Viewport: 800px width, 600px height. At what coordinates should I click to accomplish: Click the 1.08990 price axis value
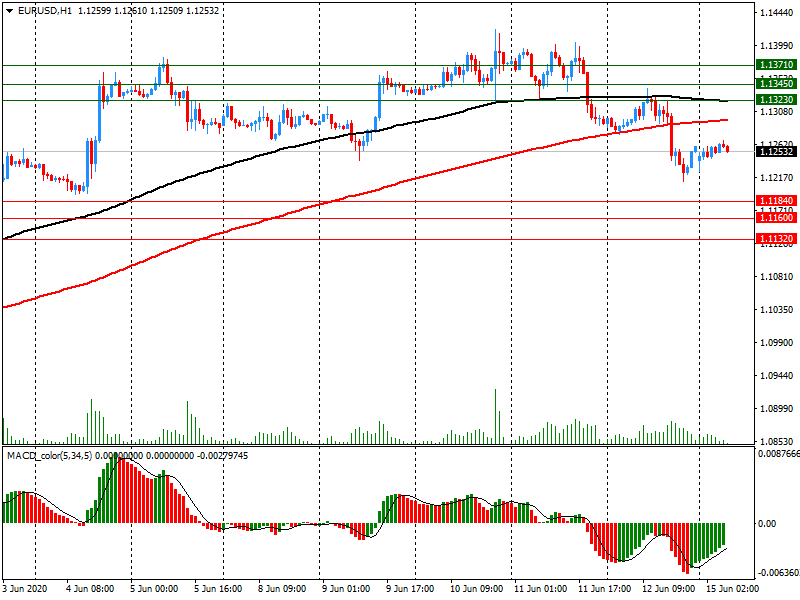click(x=777, y=409)
